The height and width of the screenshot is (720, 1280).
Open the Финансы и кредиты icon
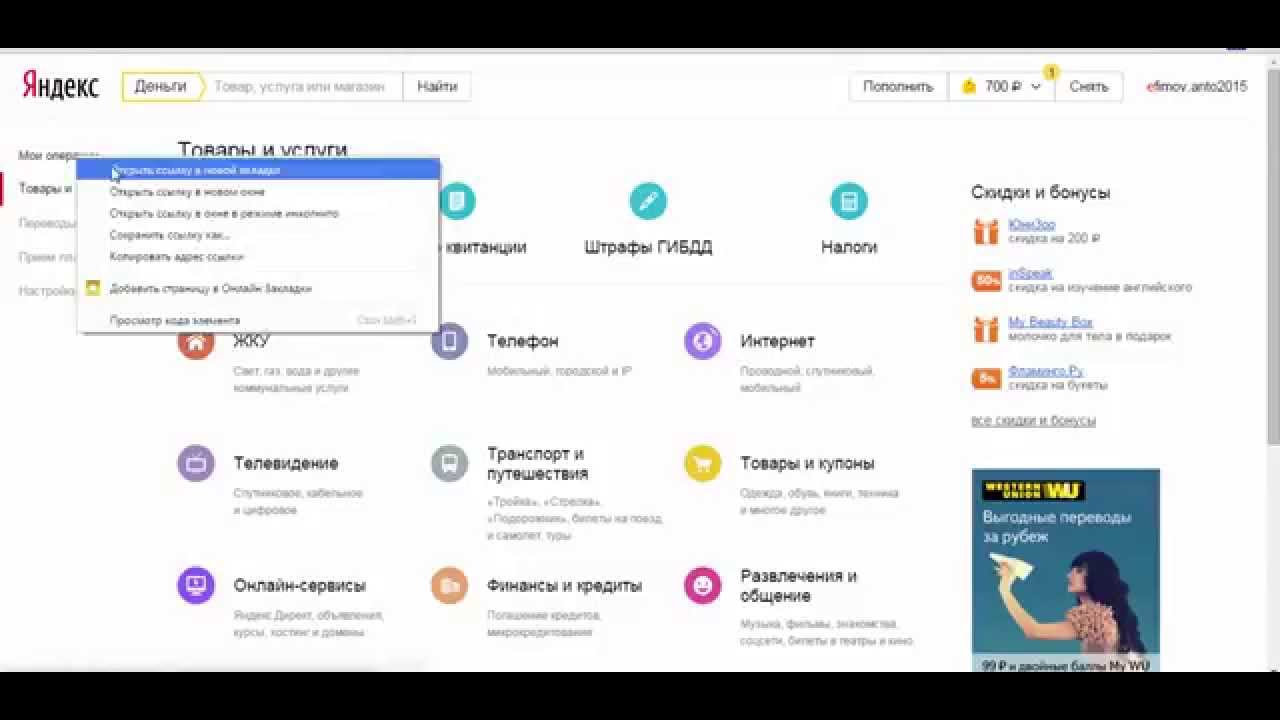pos(450,585)
